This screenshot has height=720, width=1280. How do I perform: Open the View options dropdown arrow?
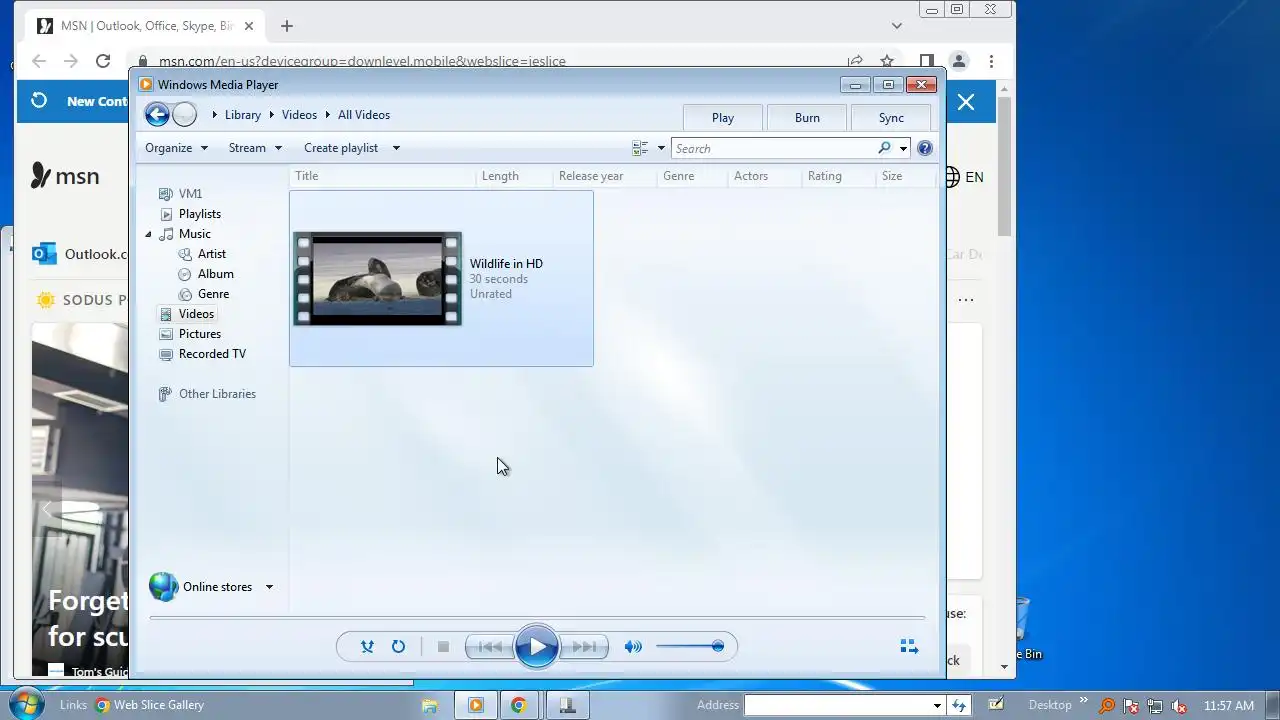coord(661,148)
